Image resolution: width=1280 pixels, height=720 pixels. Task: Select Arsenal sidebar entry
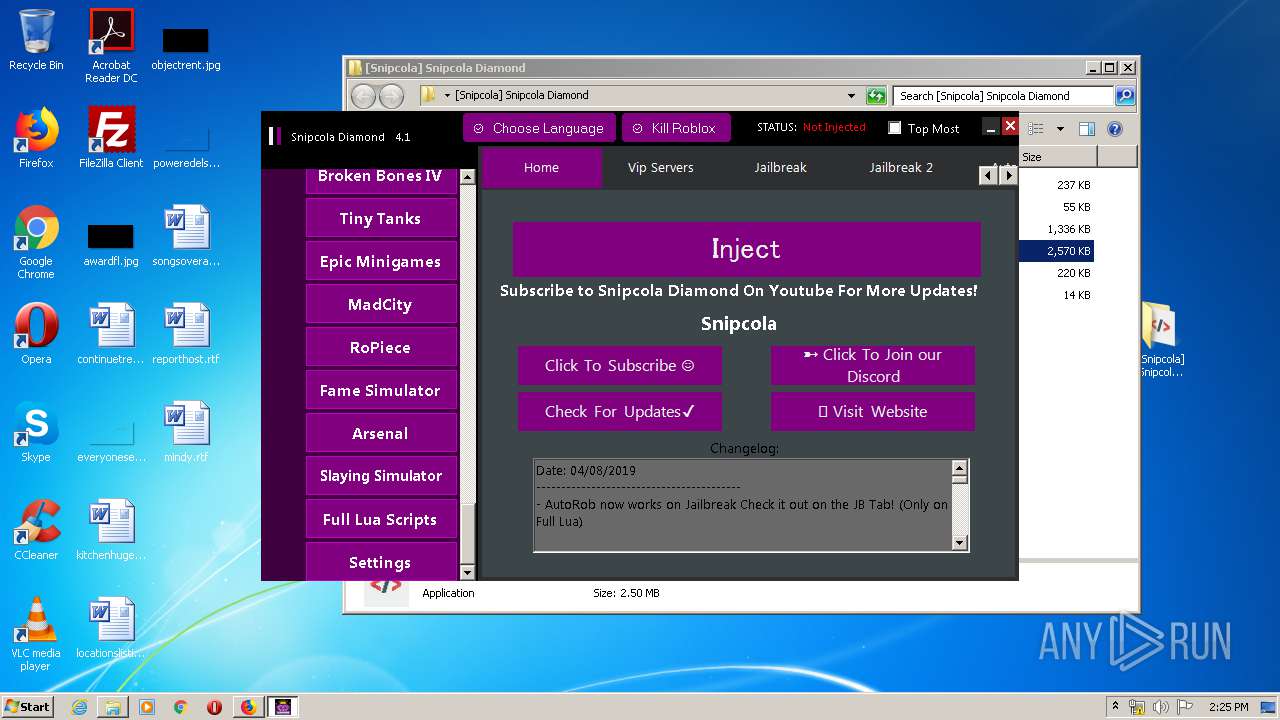pyautogui.click(x=380, y=433)
